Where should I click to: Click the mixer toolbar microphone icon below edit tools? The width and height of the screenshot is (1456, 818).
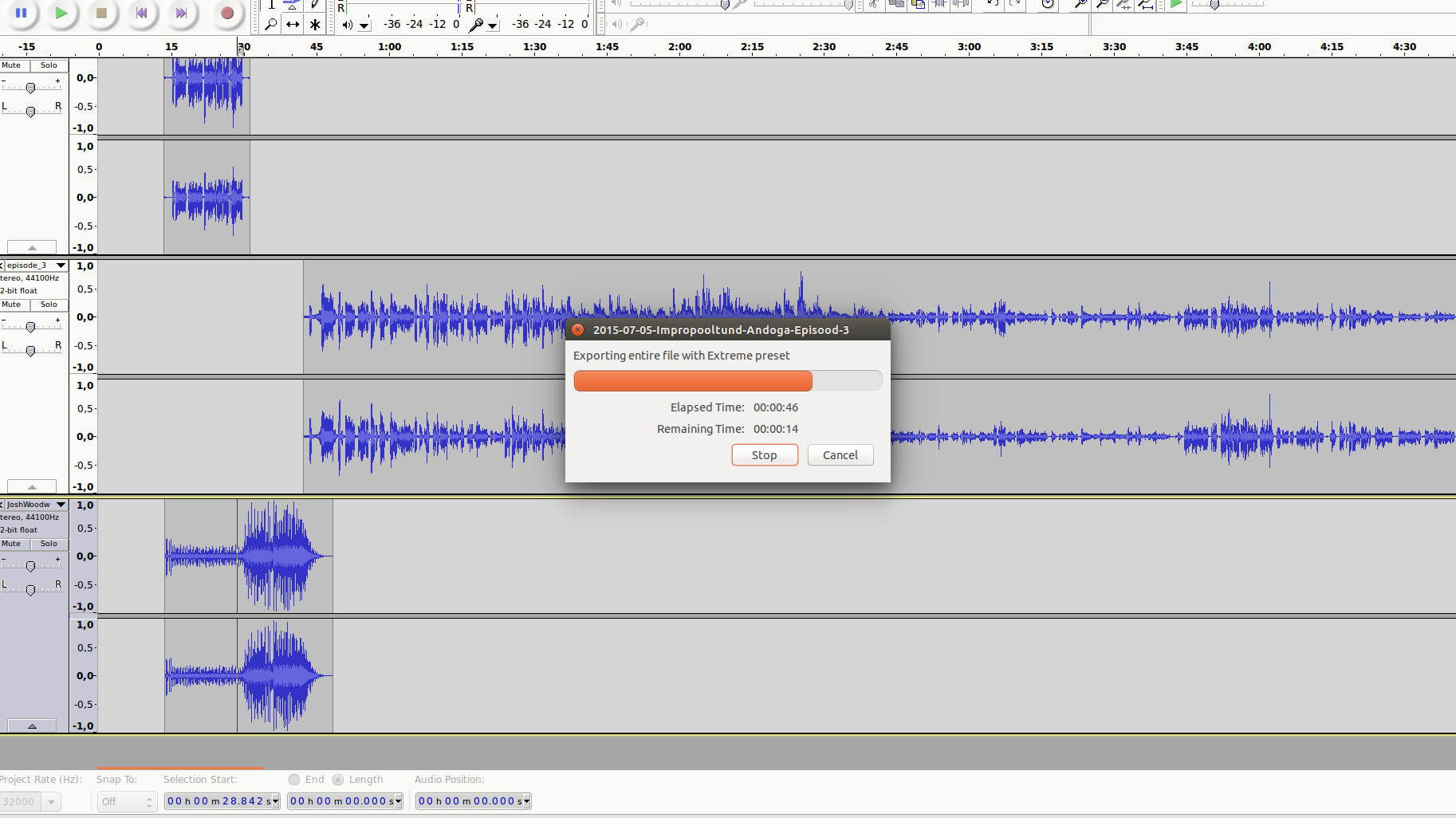(637, 25)
